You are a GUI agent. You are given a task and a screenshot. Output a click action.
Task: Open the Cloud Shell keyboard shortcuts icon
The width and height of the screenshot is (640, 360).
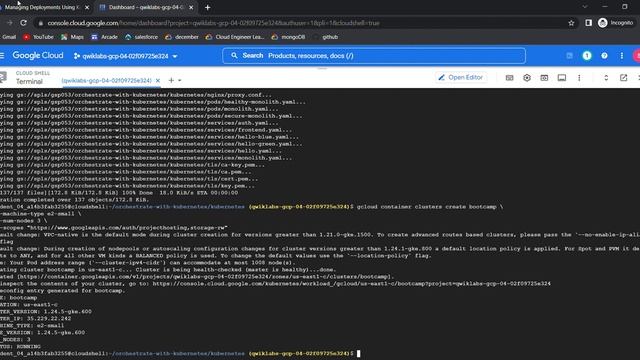point(509,78)
